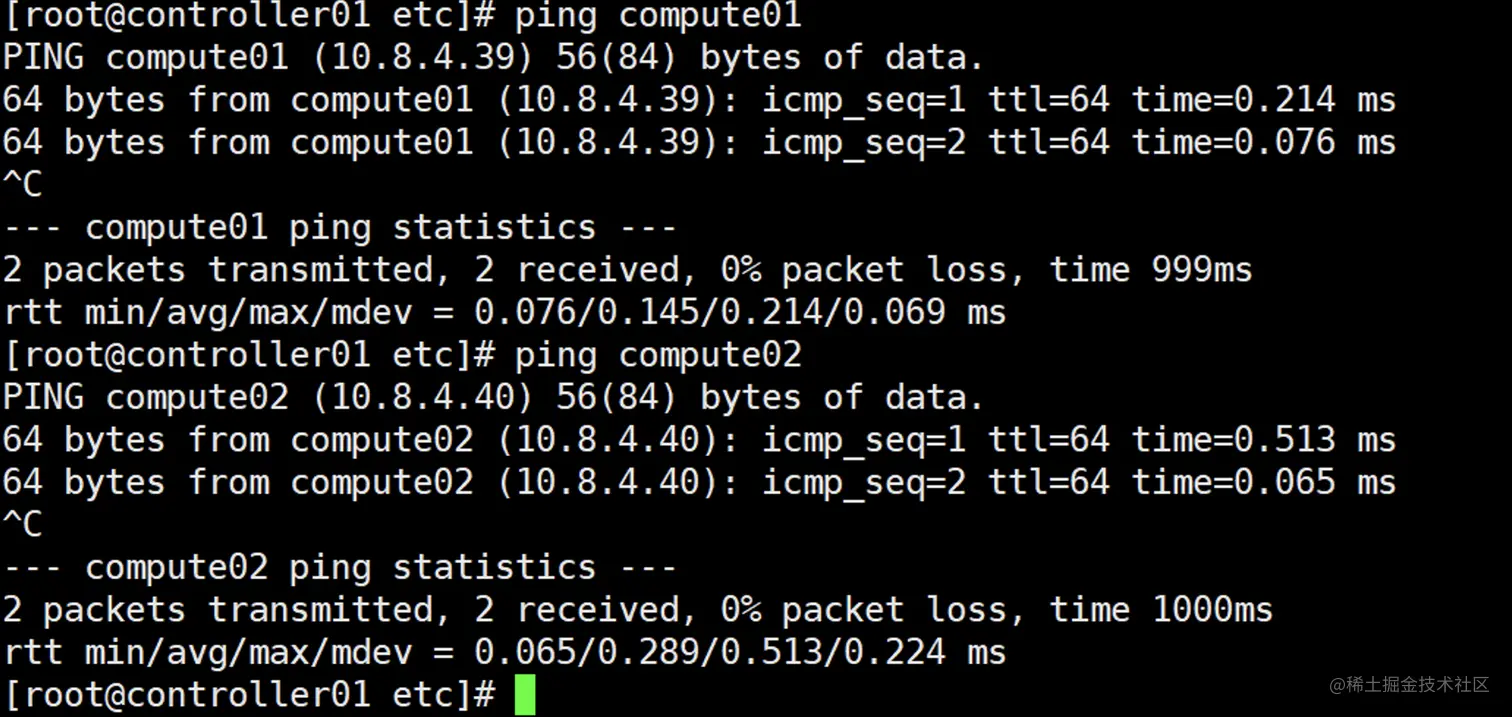Click IP 10.8.4.40 in the PING header line

click(422, 398)
